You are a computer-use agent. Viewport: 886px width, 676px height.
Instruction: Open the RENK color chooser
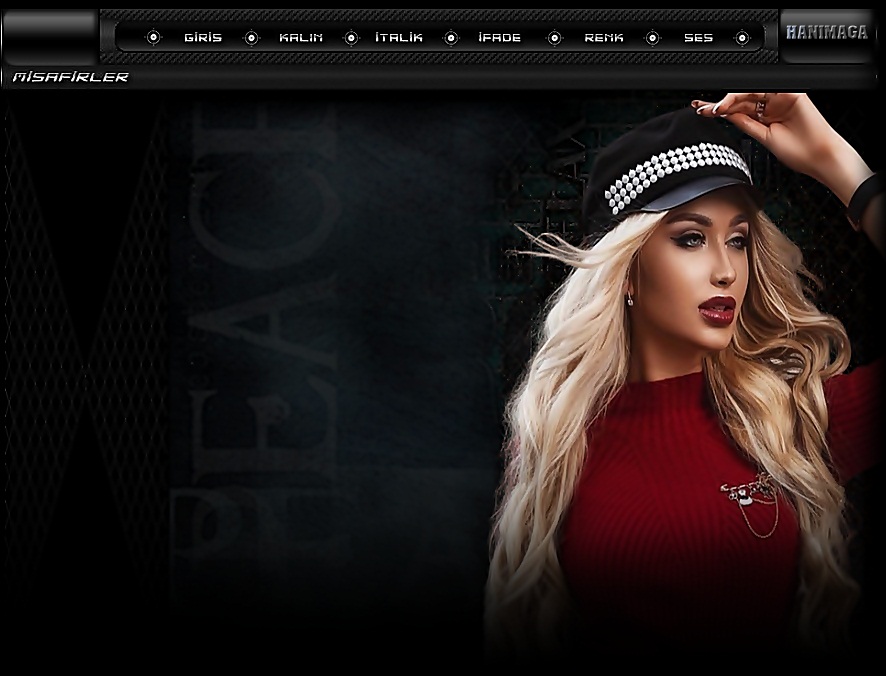click(604, 37)
